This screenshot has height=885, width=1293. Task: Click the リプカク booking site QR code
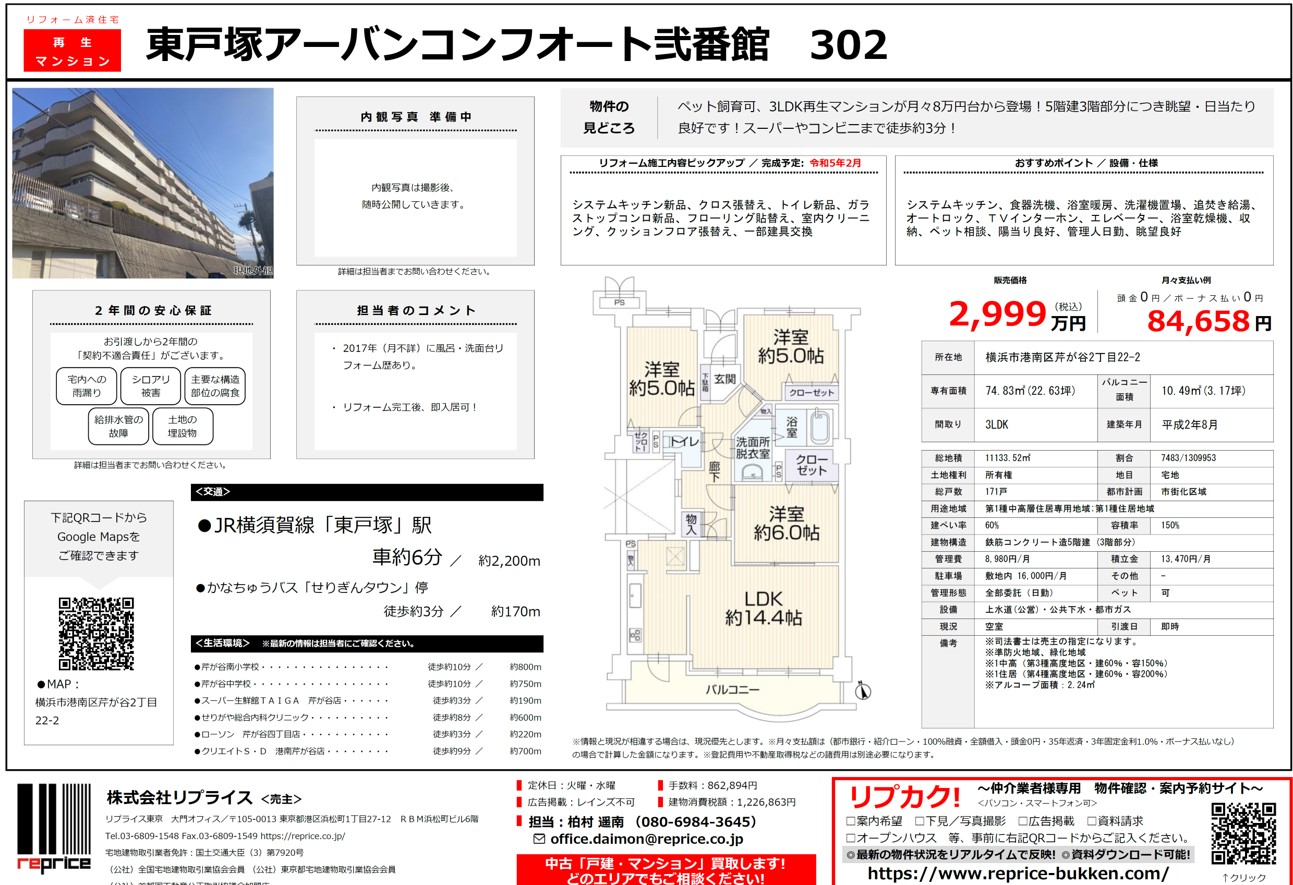pyautogui.click(x=1244, y=834)
